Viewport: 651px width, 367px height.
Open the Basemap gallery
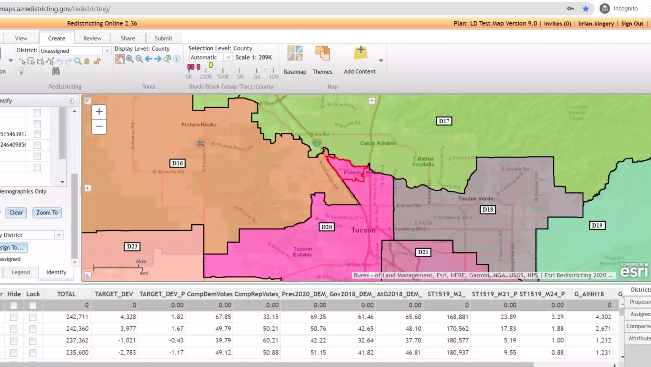click(295, 60)
